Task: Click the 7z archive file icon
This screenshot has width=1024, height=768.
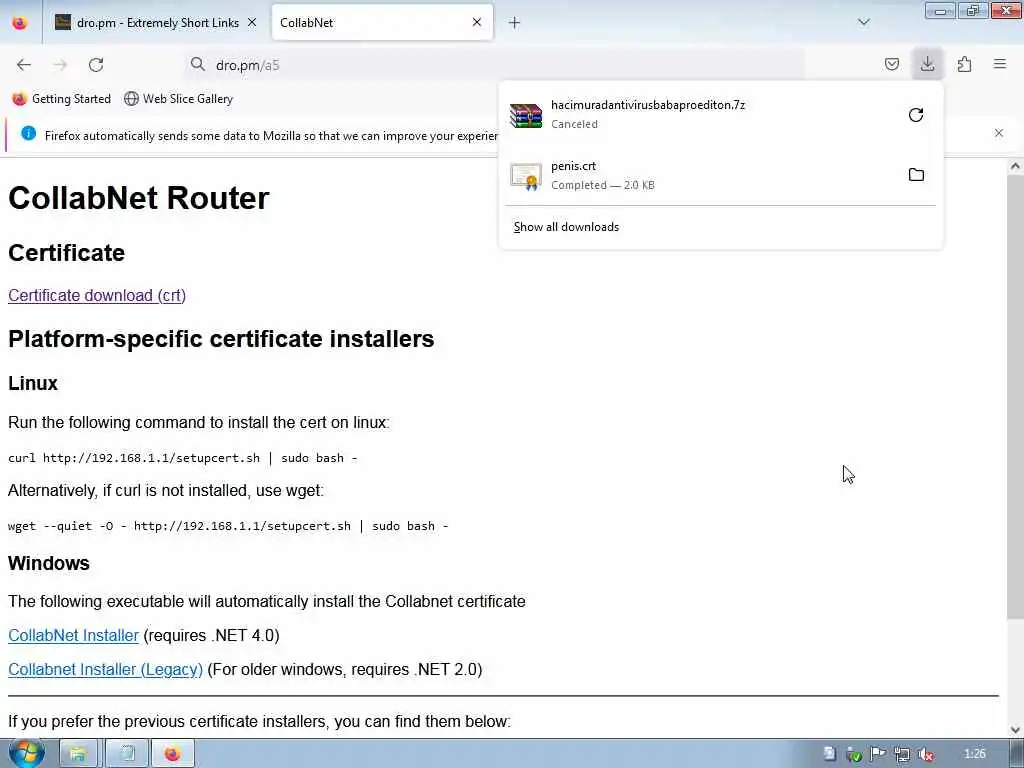Action: 526,116
